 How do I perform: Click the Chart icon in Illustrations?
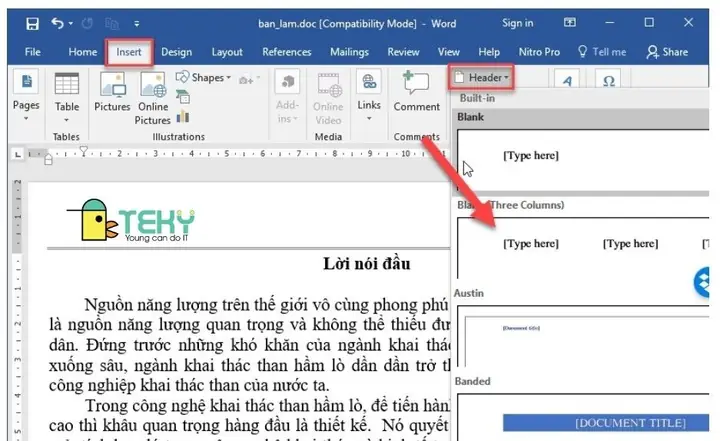click(183, 116)
